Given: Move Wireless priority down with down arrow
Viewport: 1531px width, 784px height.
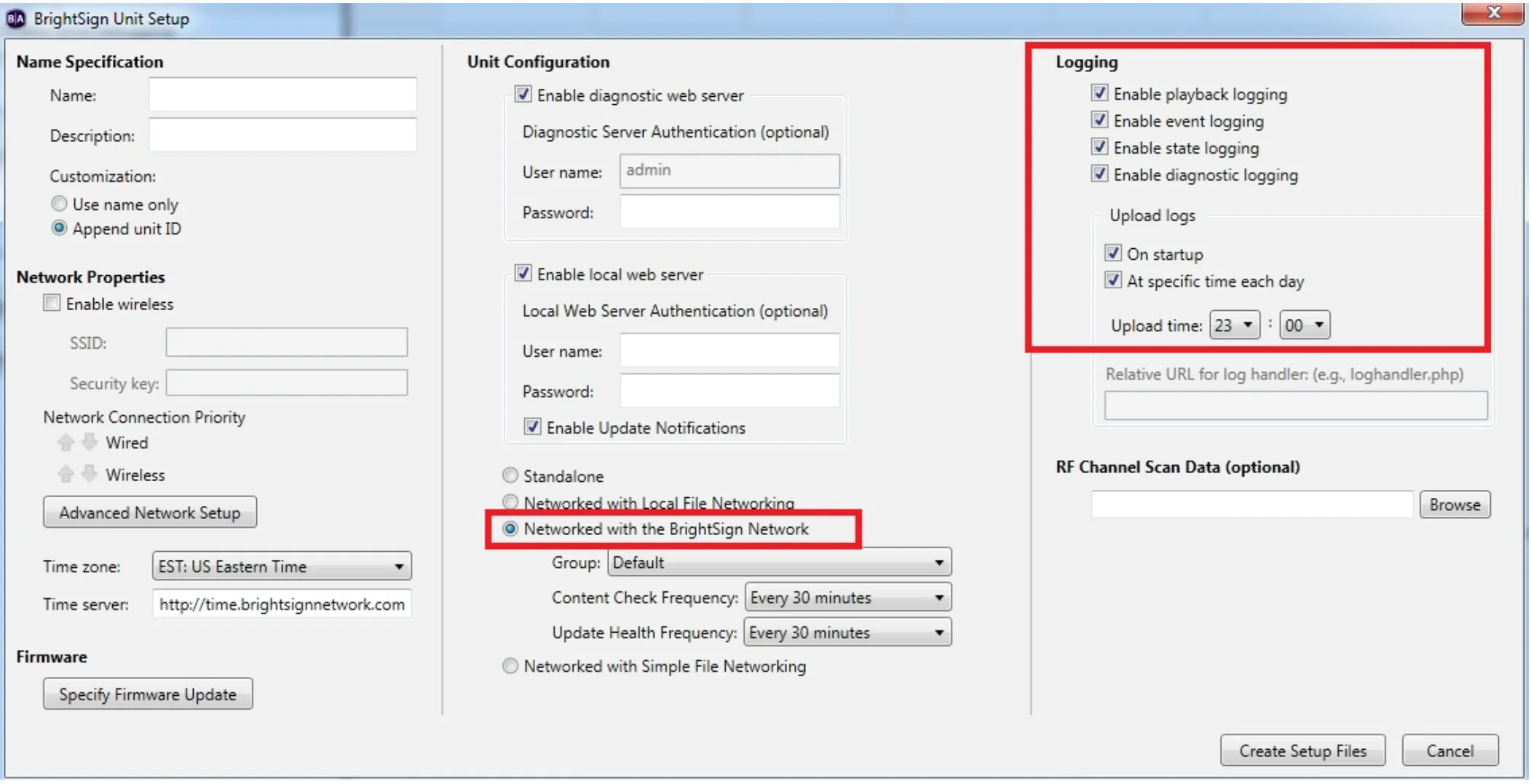Looking at the screenshot, I should click(89, 475).
